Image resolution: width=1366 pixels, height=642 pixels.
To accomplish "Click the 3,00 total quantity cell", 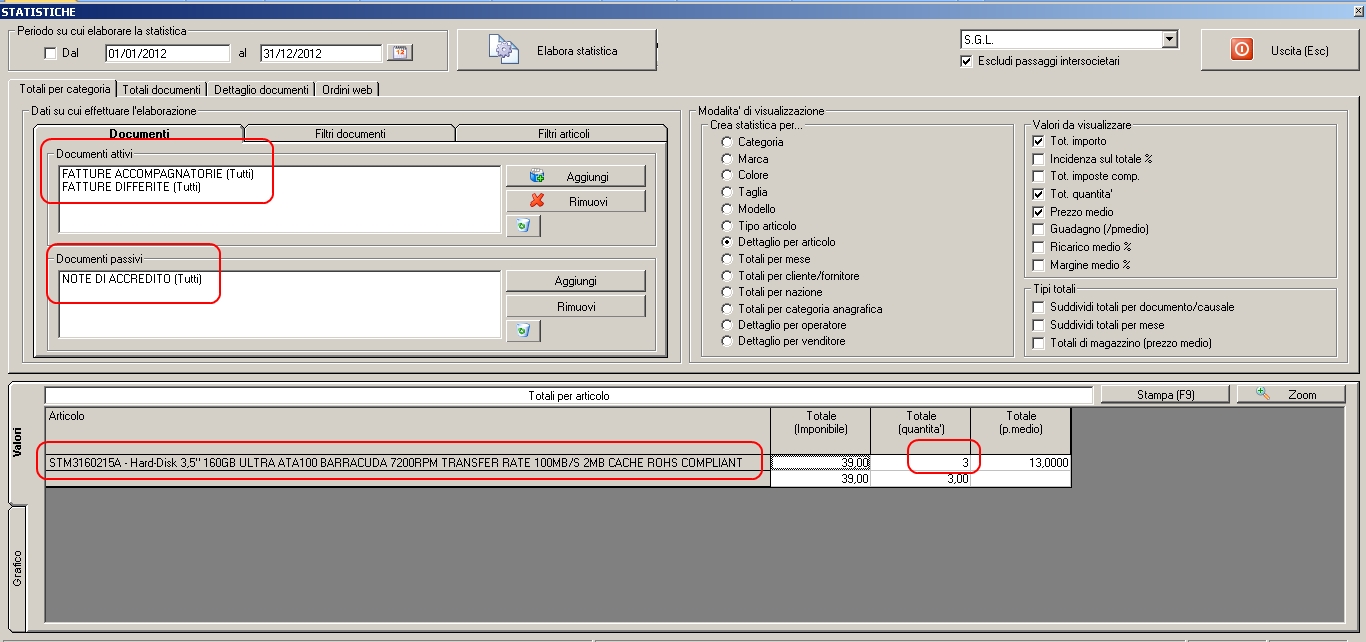I will point(920,479).
